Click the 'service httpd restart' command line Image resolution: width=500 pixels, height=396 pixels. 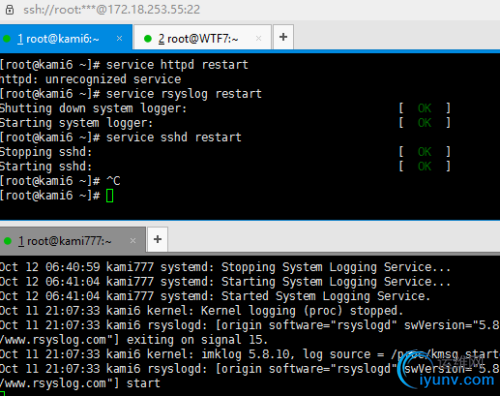124,65
